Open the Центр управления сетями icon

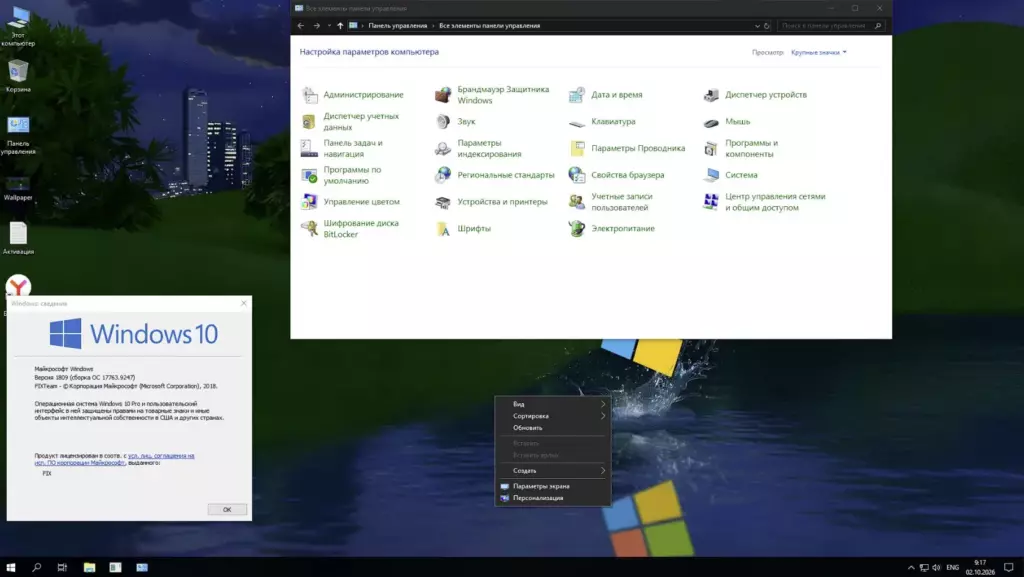[711, 202]
